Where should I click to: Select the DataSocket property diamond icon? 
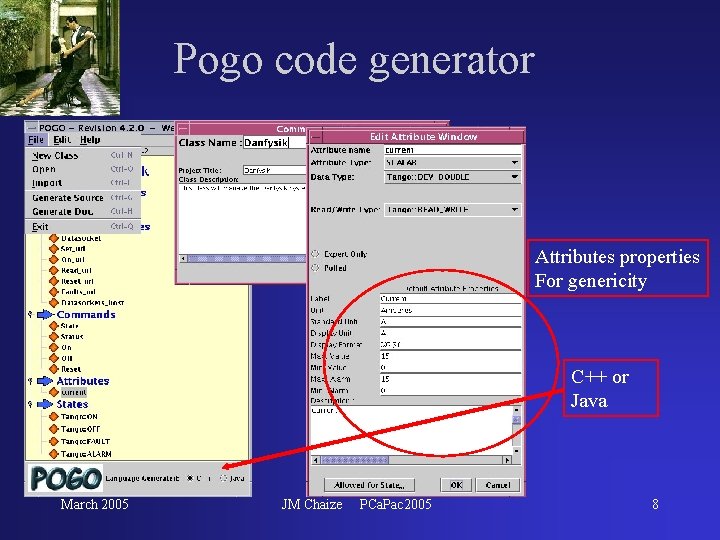coord(54,238)
